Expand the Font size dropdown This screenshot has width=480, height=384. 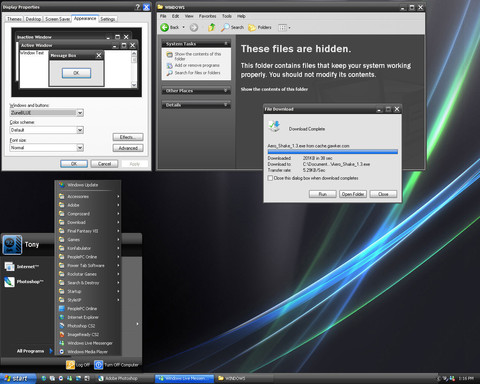click(80, 147)
